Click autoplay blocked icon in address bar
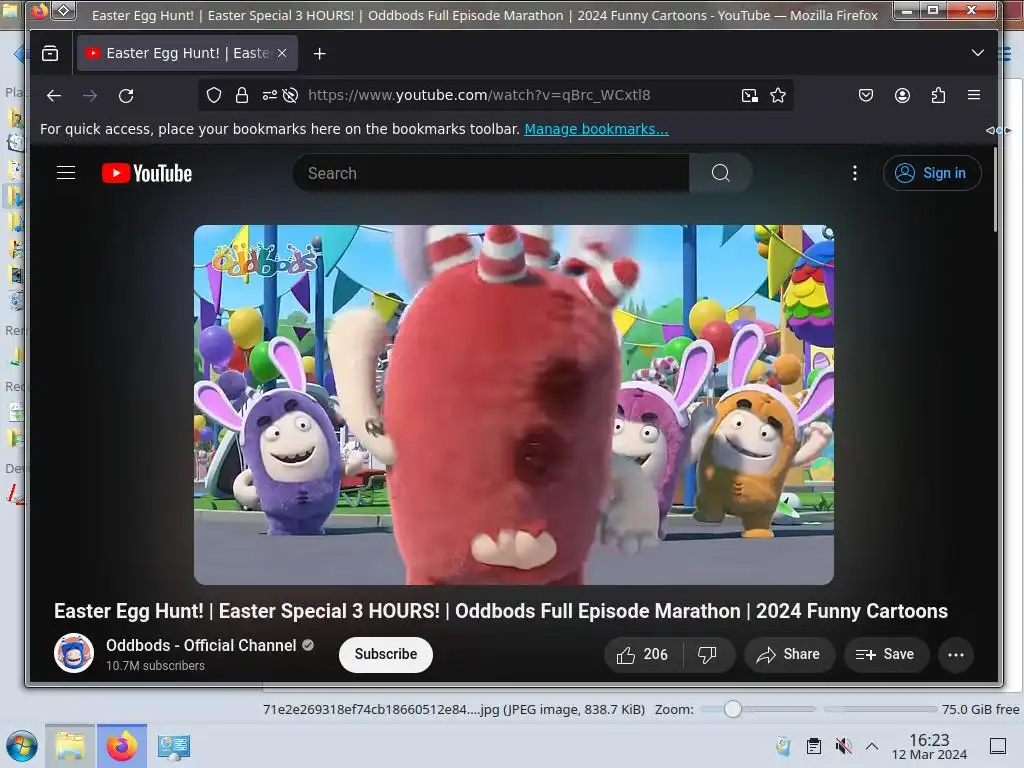The image size is (1024, 768). 291,95
